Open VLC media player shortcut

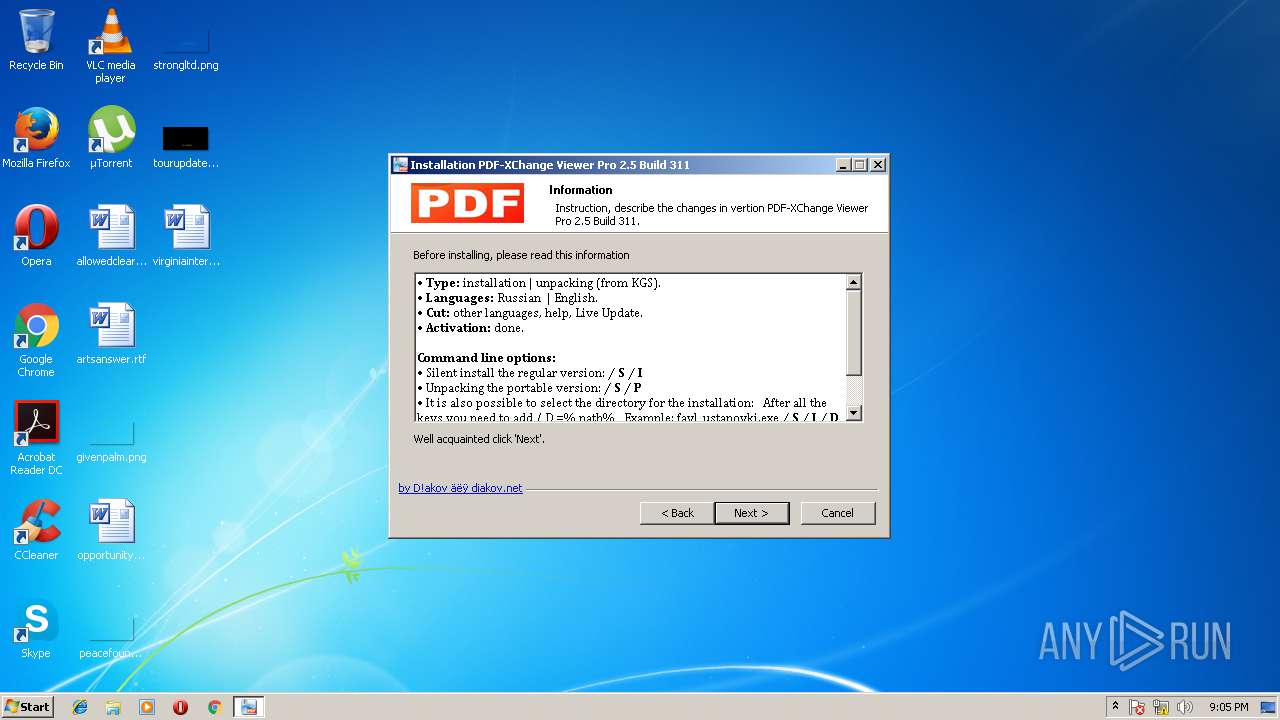click(x=110, y=45)
